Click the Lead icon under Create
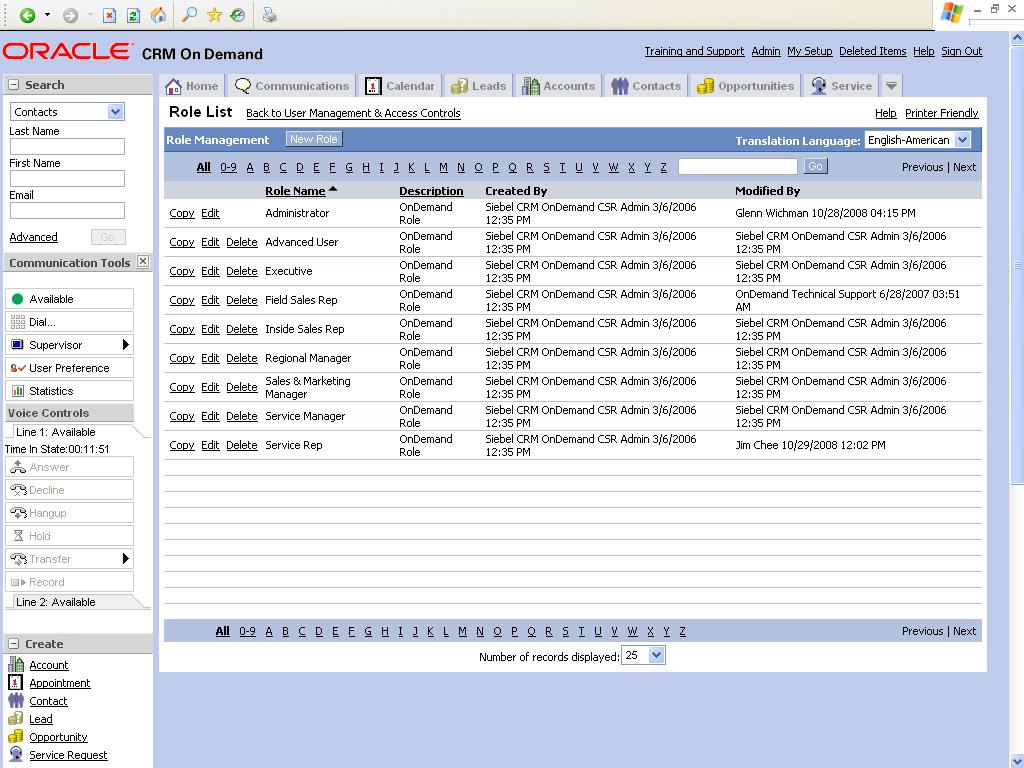 pos(16,718)
